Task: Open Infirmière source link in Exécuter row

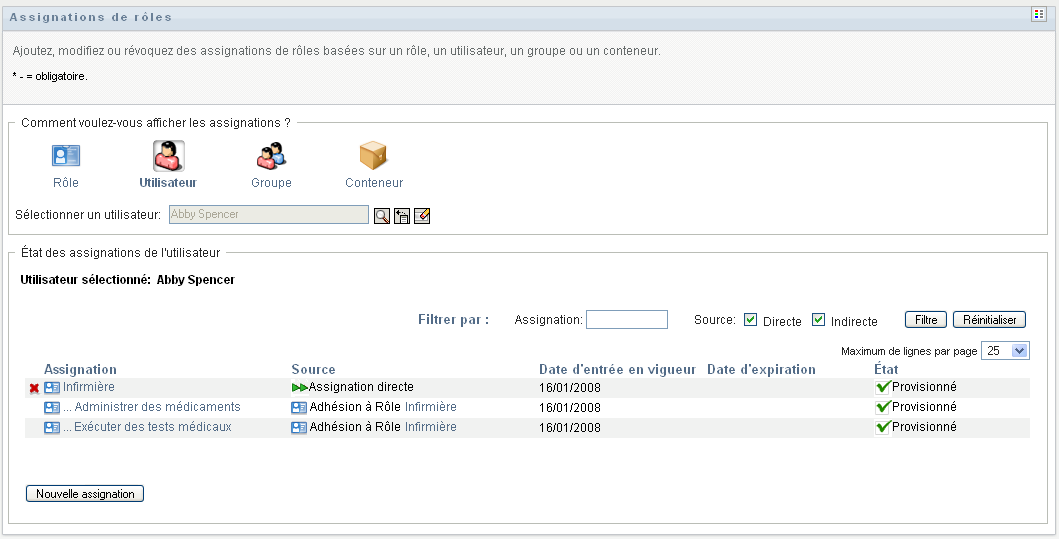Action: 431,427
